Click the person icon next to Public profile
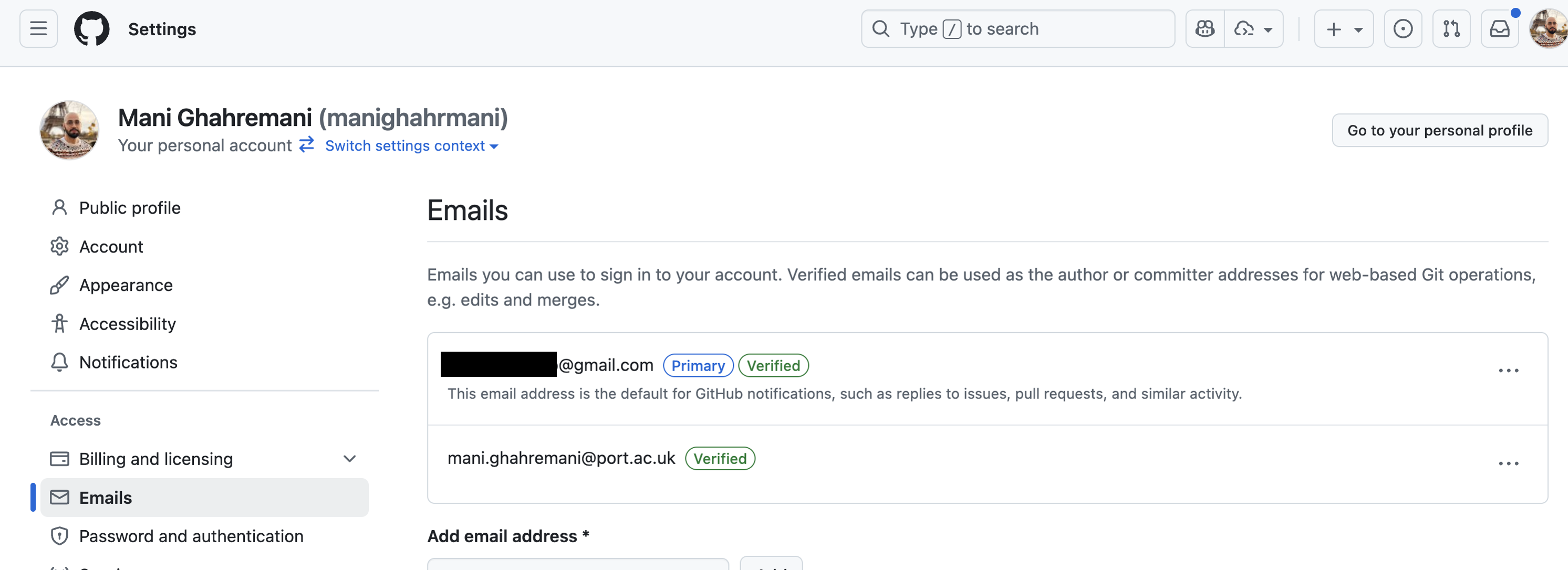Image resolution: width=1568 pixels, height=570 pixels. pyautogui.click(x=60, y=207)
